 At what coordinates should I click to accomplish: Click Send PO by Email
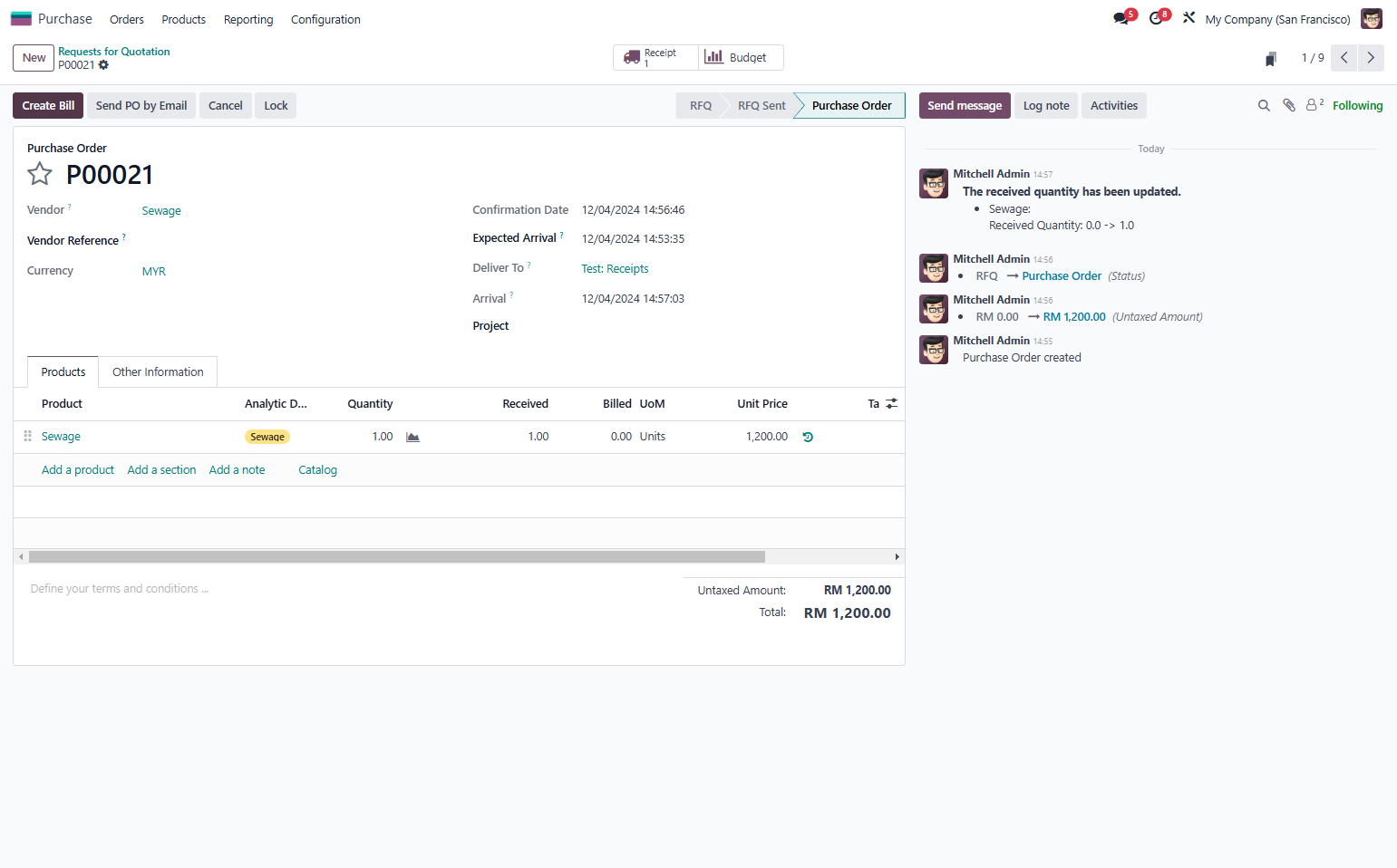(x=141, y=105)
